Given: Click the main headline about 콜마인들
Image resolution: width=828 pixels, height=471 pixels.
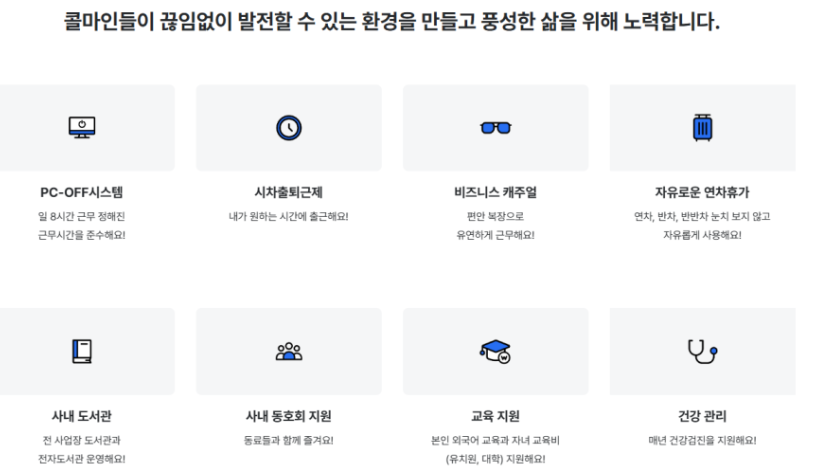Looking at the screenshot, I should tap(392, 22).
